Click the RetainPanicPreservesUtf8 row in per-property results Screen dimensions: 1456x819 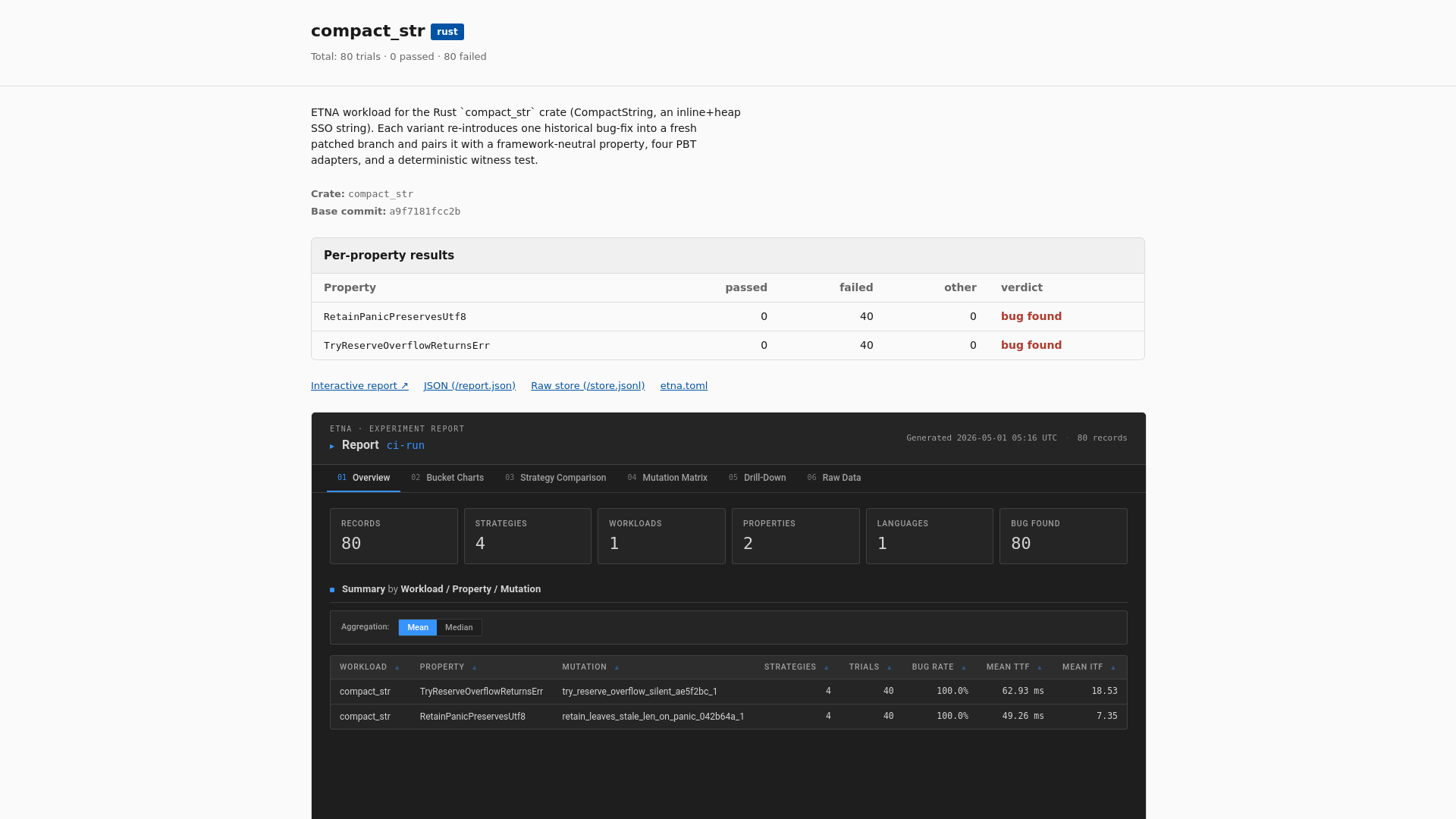(x=728, y=317)
